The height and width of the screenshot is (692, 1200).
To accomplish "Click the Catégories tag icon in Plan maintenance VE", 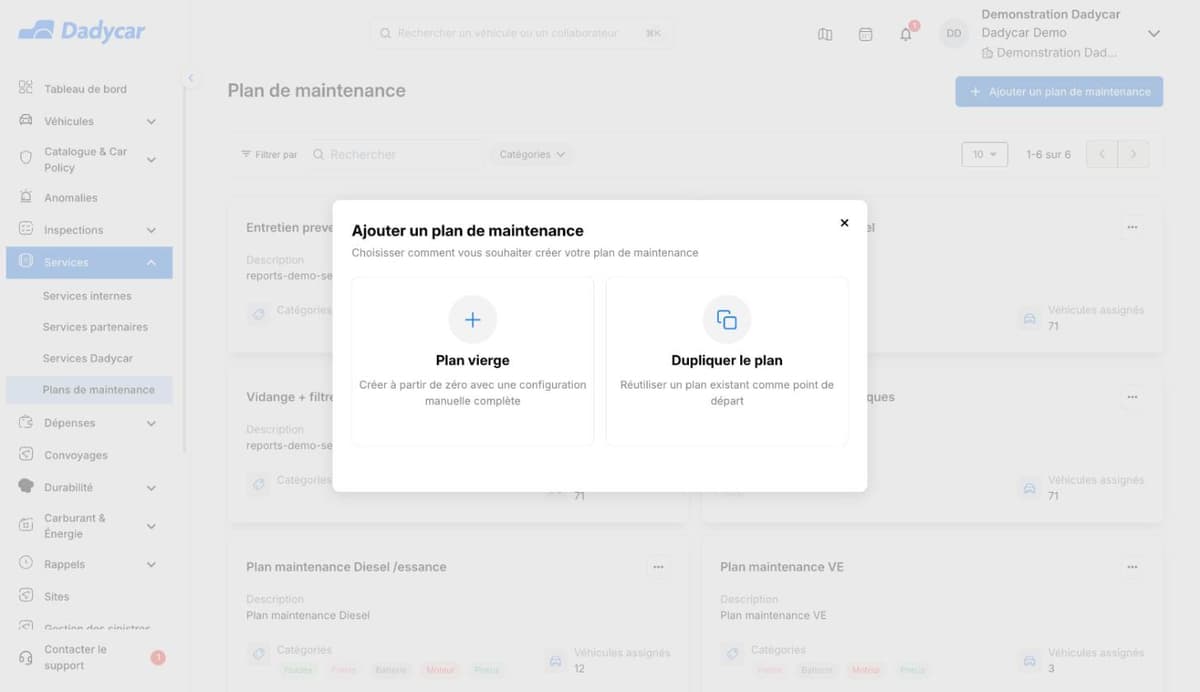I will click(x=732, y=653).
